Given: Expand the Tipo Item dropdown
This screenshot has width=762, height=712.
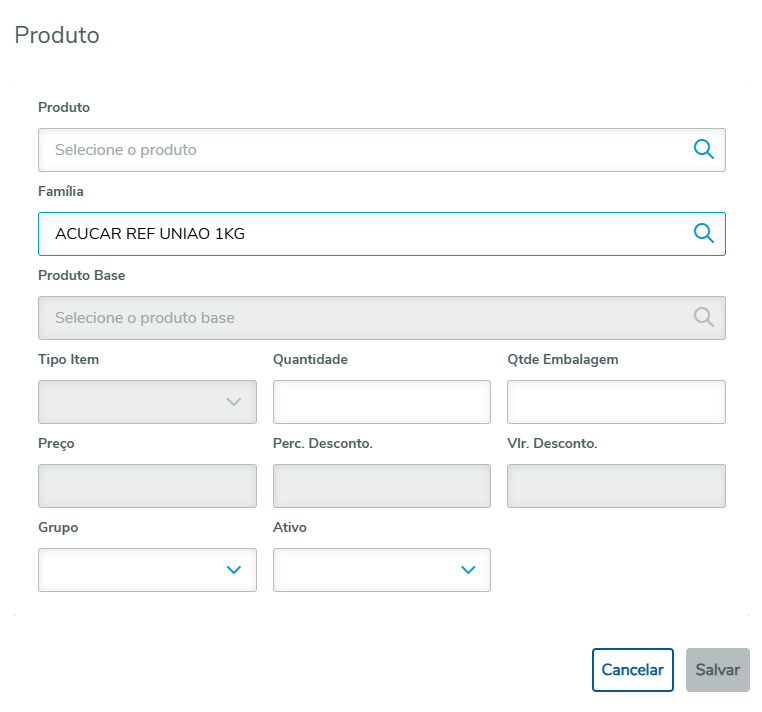Looking at the screenshot, I should coord(147,402).
